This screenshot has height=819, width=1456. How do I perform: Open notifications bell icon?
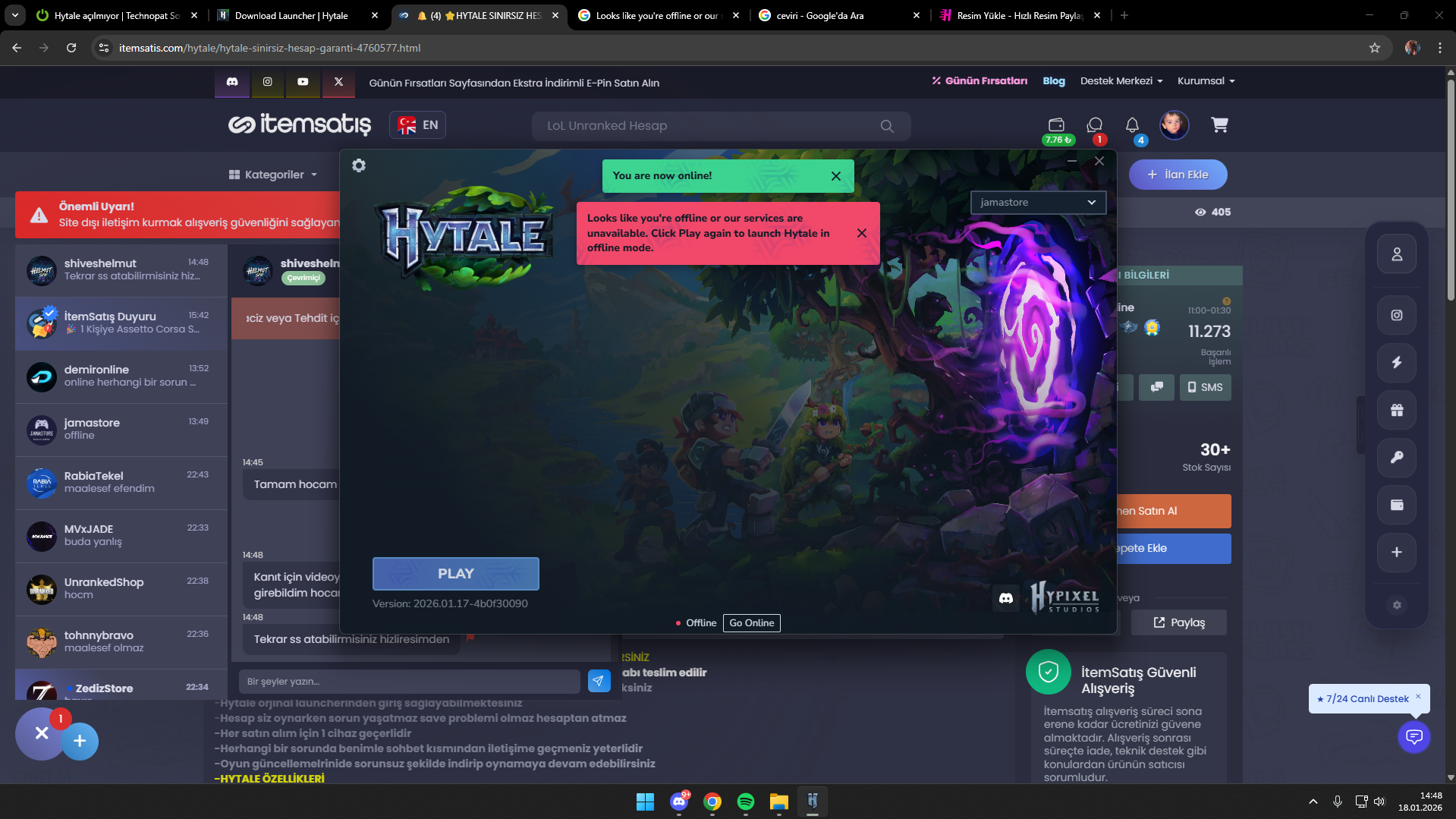coord(1132,126)
